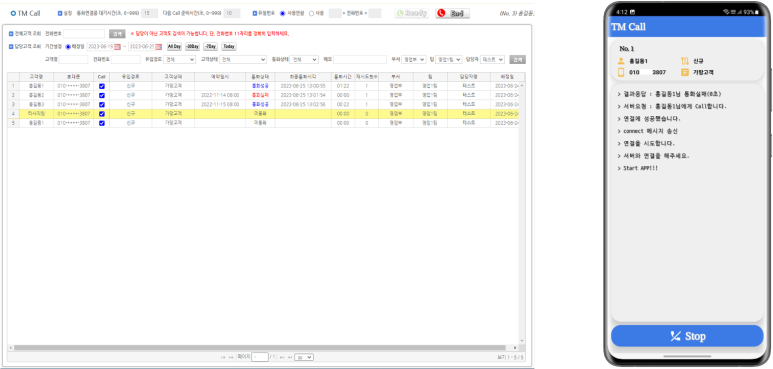Uncheck the Call checkbox in row 1
Viewport: 773px width, 369px height.
(x=102, y=86)
